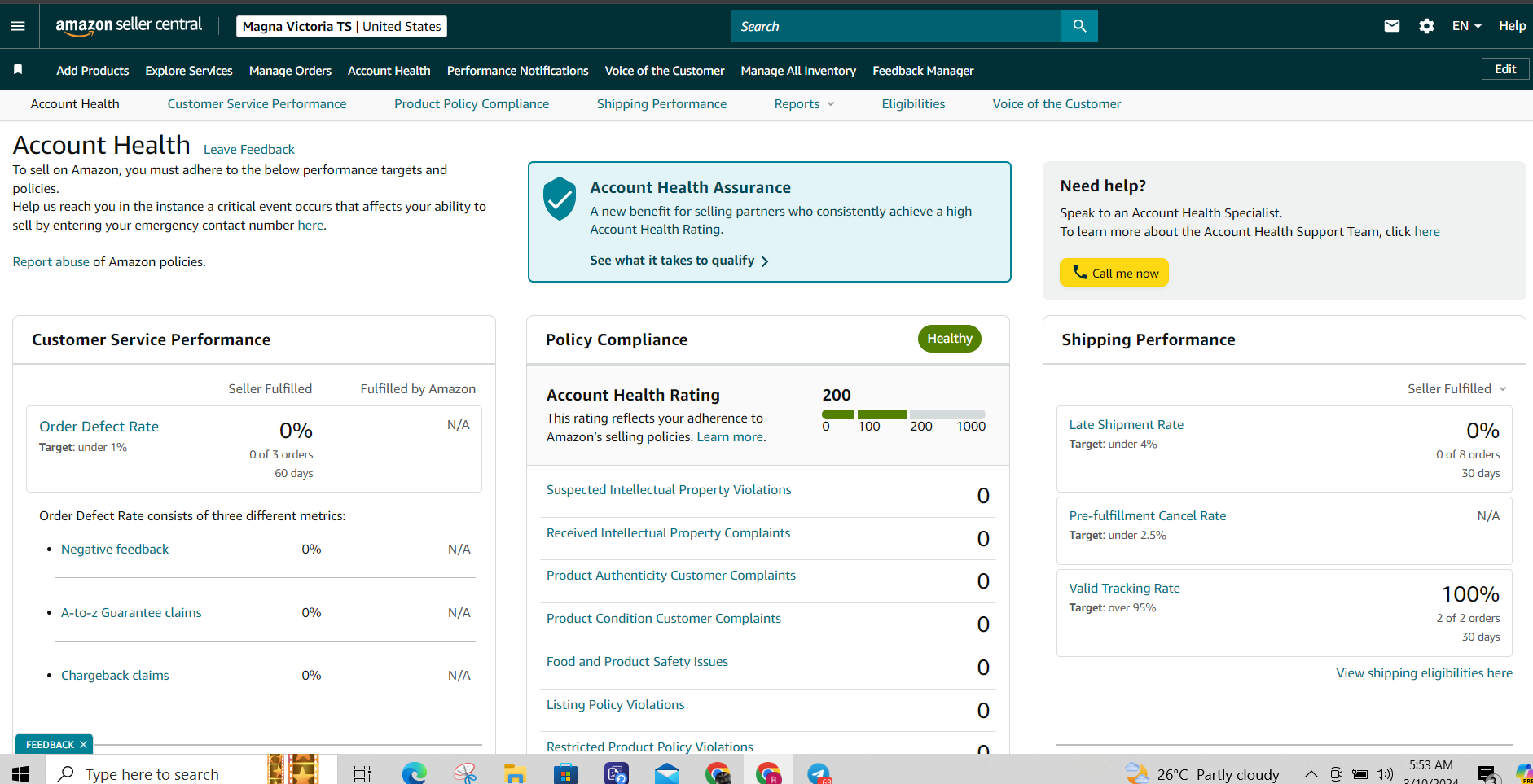1533x784 pixels.
Task: Focus the Seller Central search field
Action: (896, 26)
